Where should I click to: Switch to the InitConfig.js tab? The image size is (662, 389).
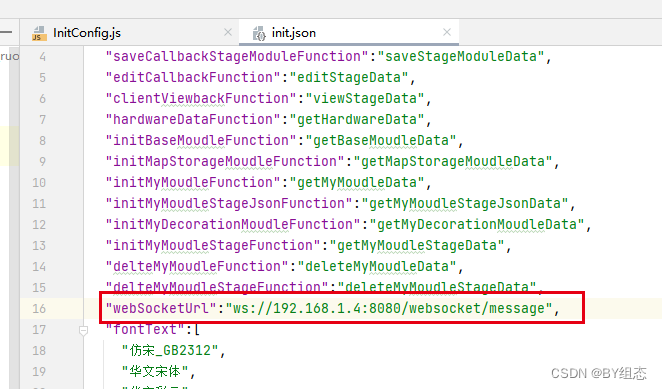[87, 33]
